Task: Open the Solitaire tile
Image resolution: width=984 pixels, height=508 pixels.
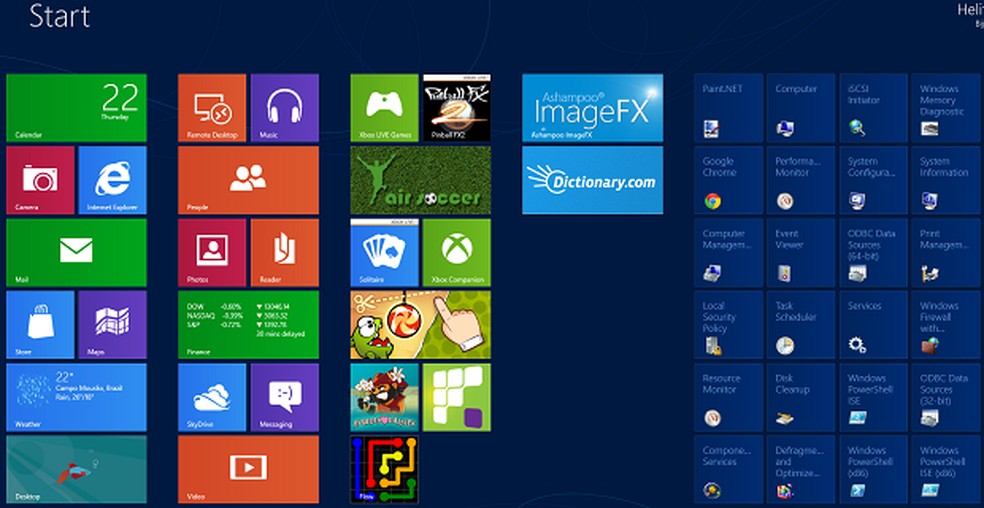Action: pyautogui.click(x=385, y=252)
